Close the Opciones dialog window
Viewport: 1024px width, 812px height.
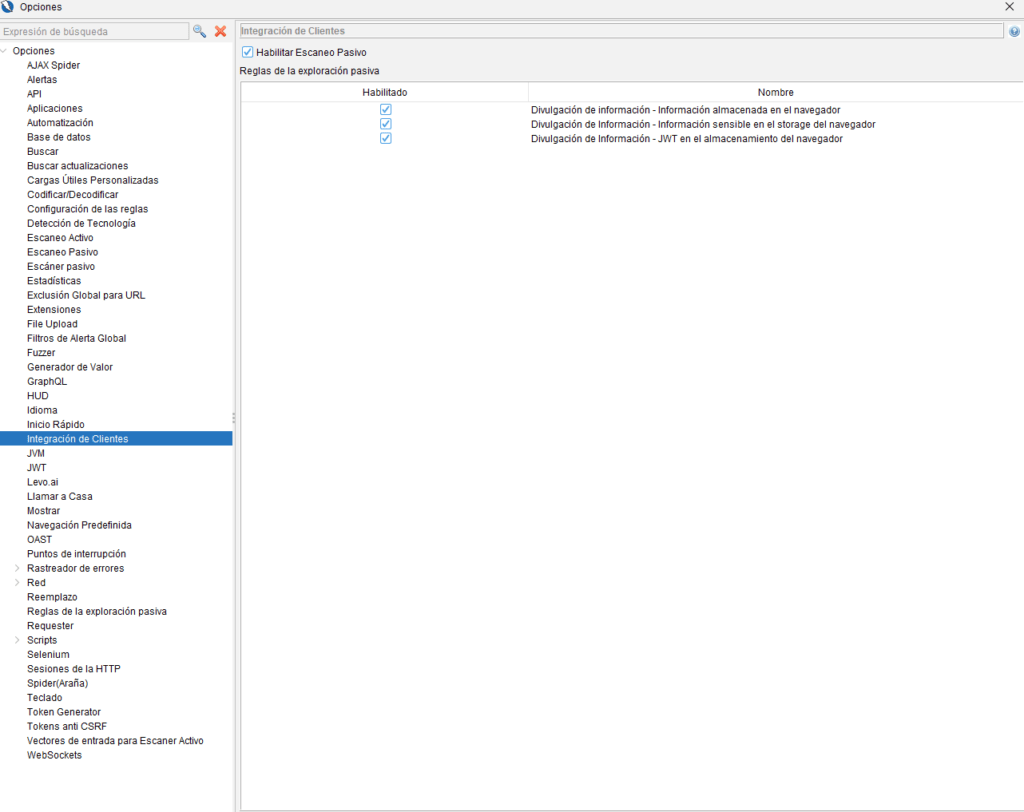pyautogui.click(x=1009, y=7)
